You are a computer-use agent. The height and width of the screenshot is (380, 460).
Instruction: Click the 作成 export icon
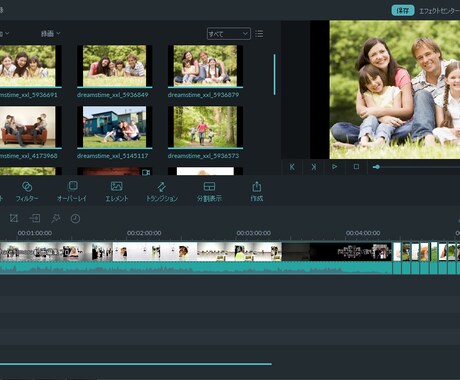[x=257, y=192]
